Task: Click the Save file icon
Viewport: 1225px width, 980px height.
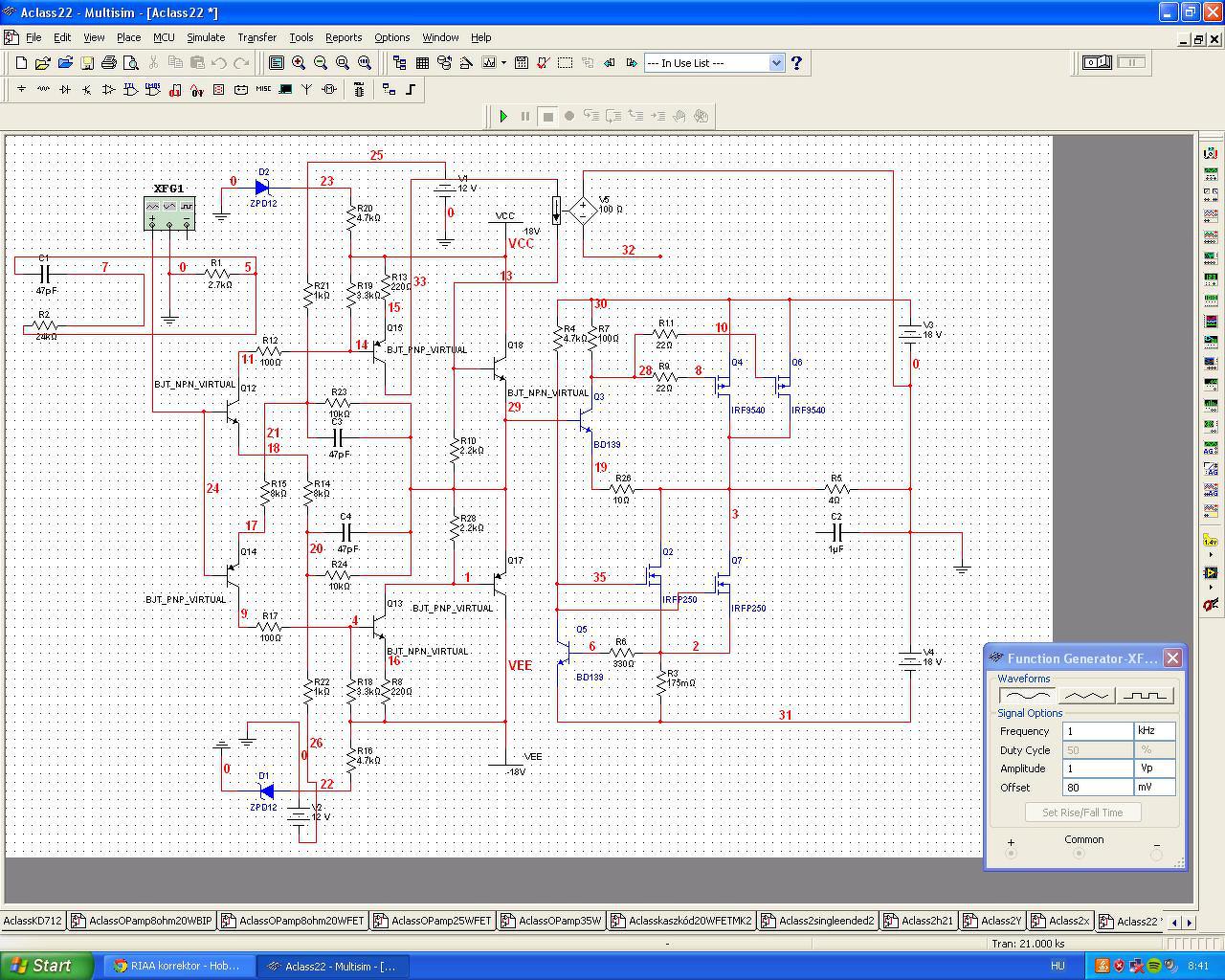Action: [86, 63]
